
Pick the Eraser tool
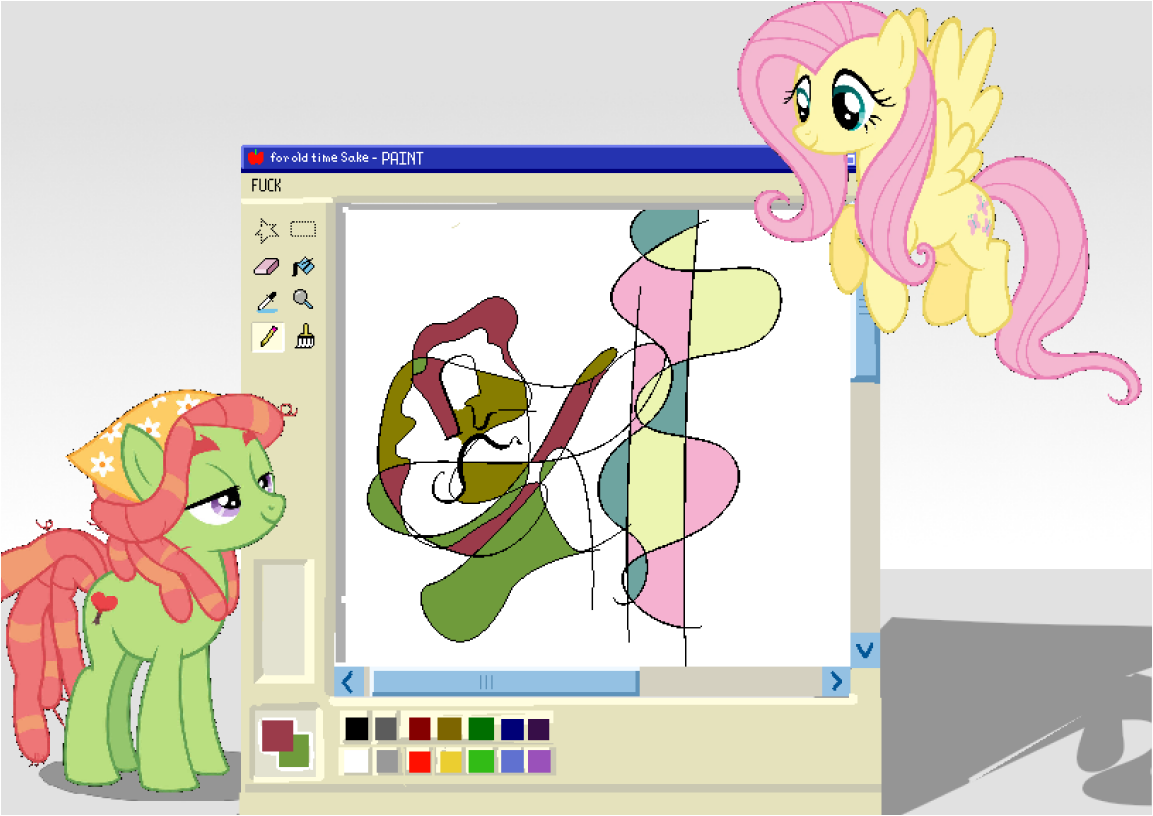tap(266, 265)
